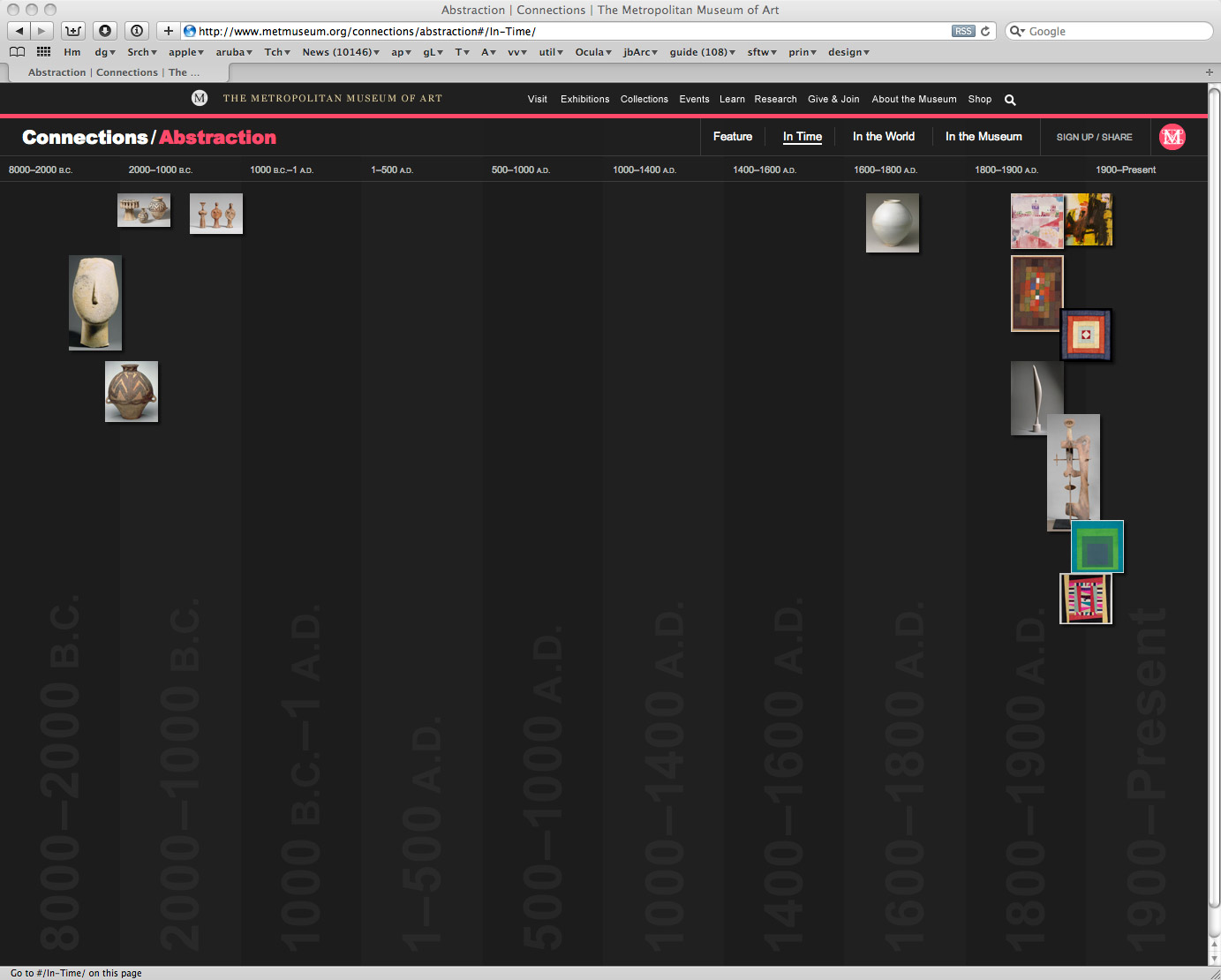Click the SIGN UP / SHARE link
This screenshot has height=980, width=1221.
(x=1094, y=137)
